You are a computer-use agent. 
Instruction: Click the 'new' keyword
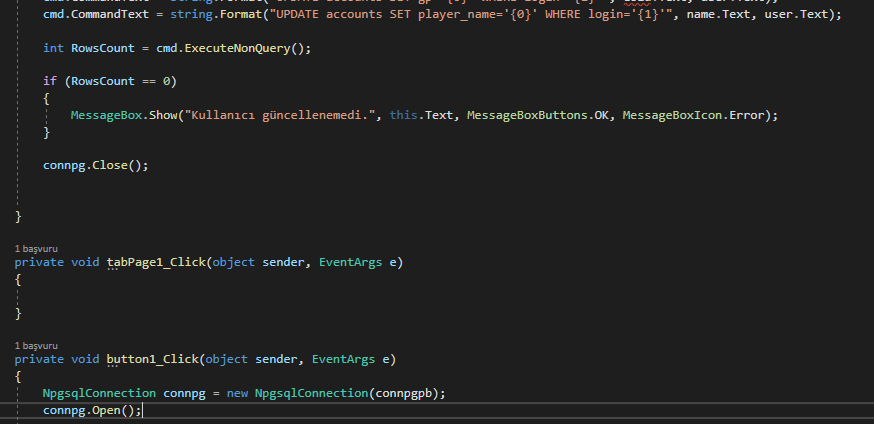[237, 393]
